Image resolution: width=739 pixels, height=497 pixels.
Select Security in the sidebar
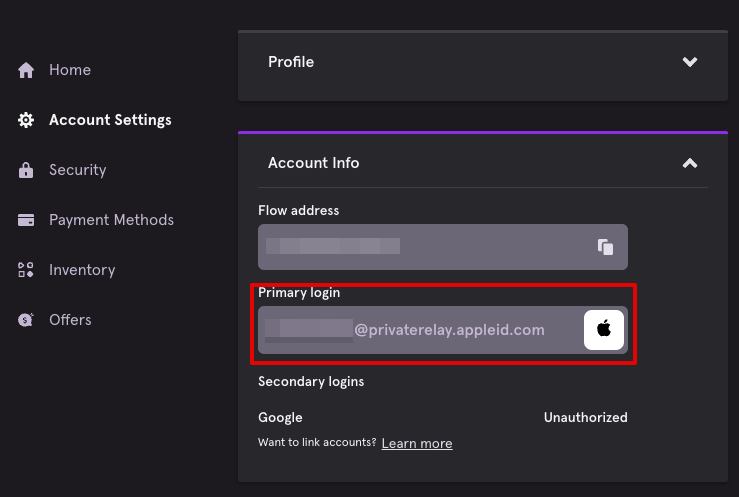click(78, 170)
